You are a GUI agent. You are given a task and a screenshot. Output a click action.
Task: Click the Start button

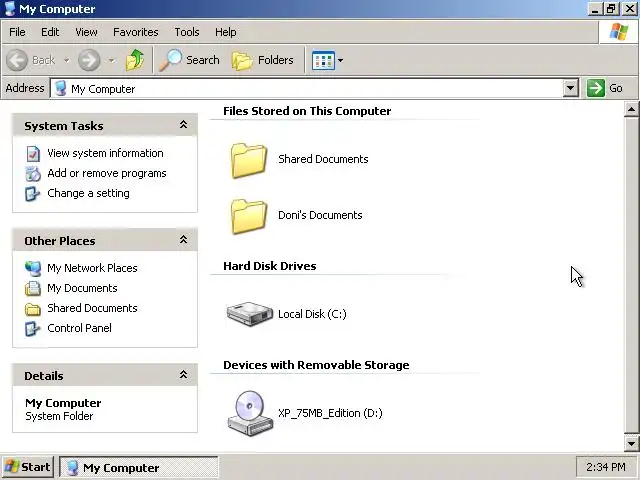point(28,467)
